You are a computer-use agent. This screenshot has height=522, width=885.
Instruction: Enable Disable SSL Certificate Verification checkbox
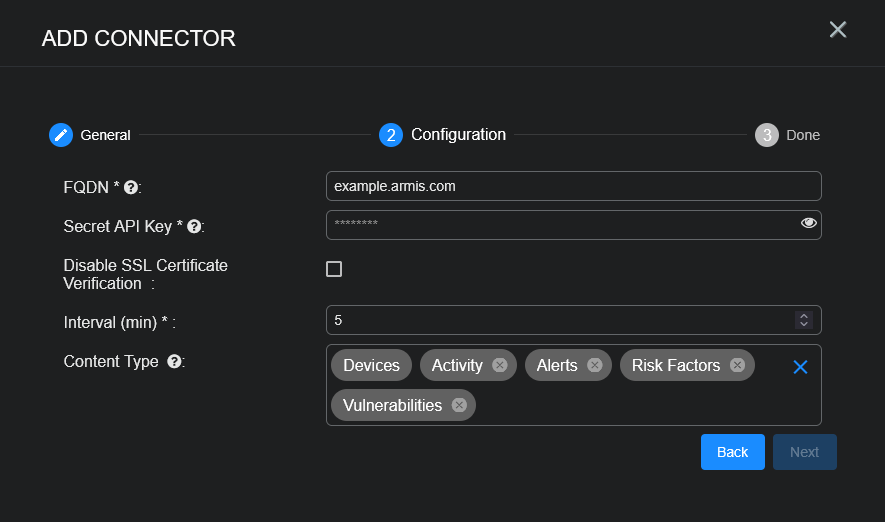coord(334,269)
